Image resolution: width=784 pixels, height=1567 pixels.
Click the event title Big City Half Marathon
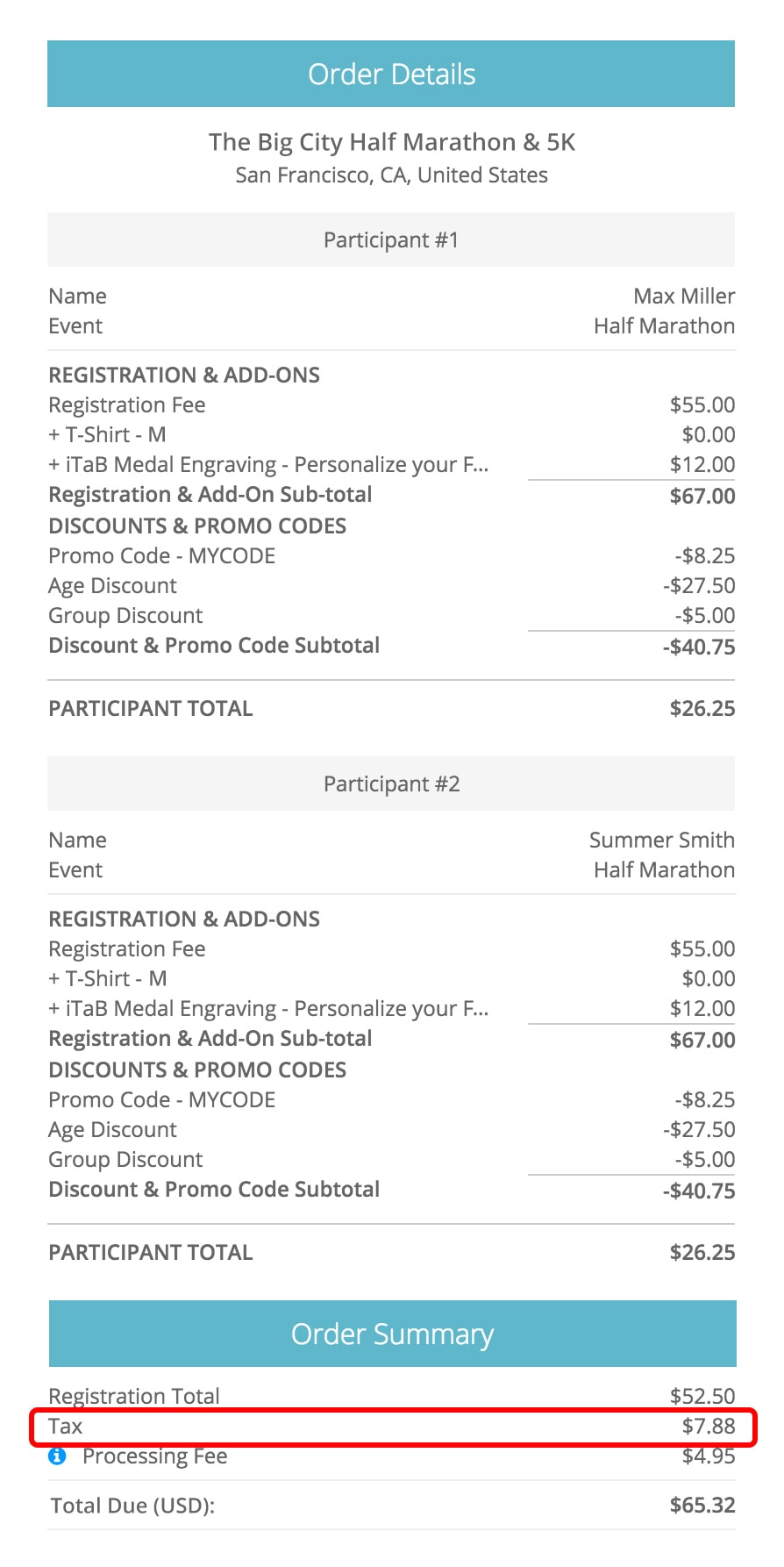[391, 142]
